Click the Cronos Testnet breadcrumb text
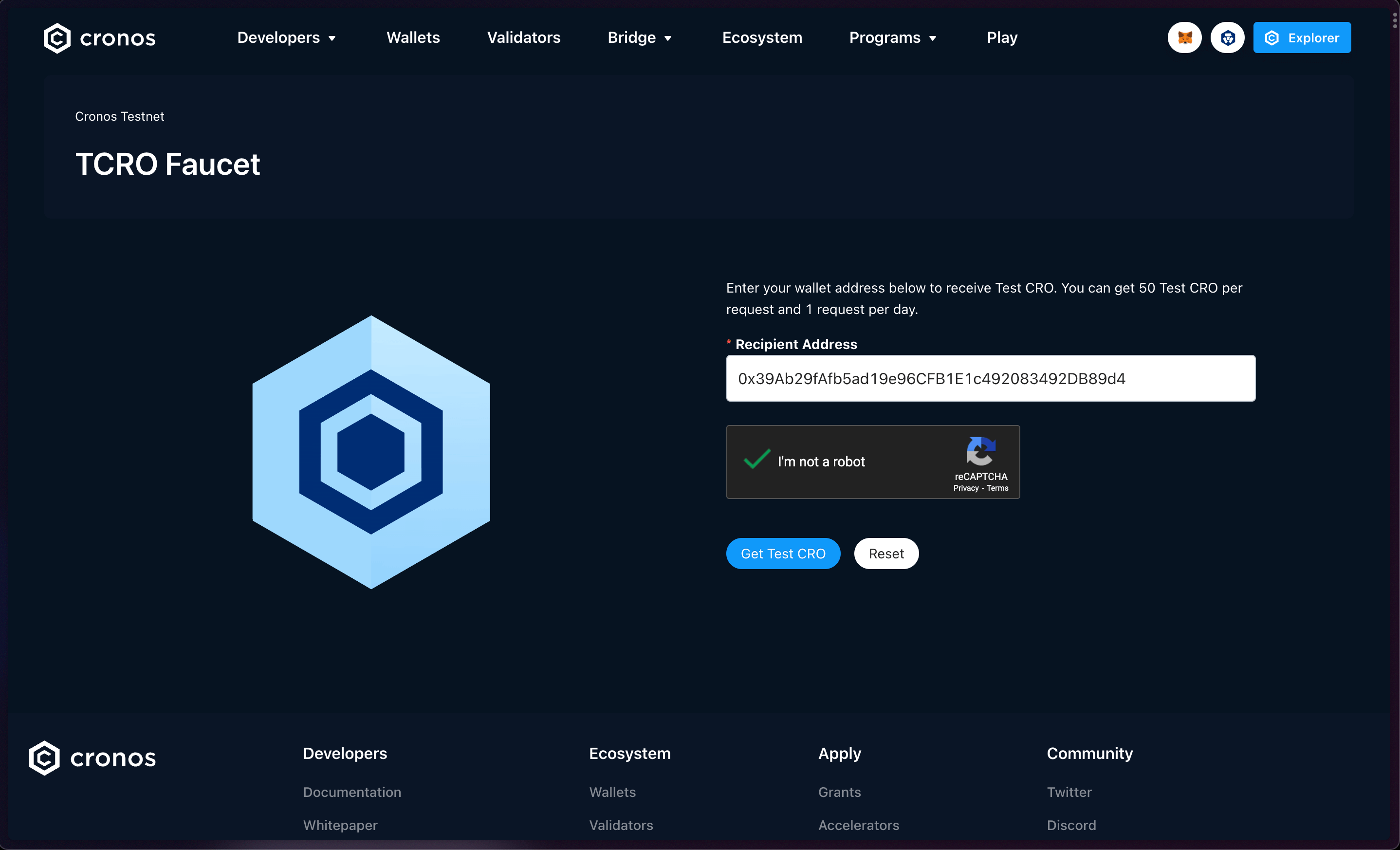 pos(119,116)
